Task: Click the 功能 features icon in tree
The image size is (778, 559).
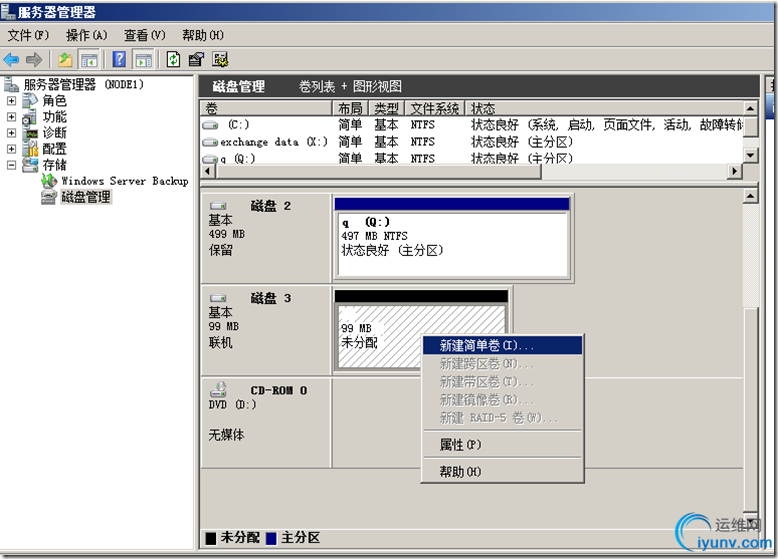Action: click(x=30, y=117)
